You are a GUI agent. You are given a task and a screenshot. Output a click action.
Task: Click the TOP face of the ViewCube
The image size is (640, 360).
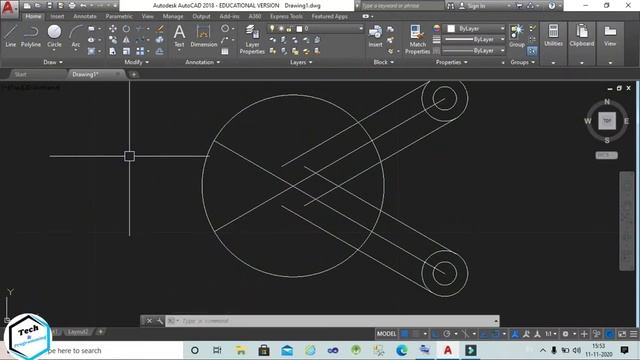(607, 121)
